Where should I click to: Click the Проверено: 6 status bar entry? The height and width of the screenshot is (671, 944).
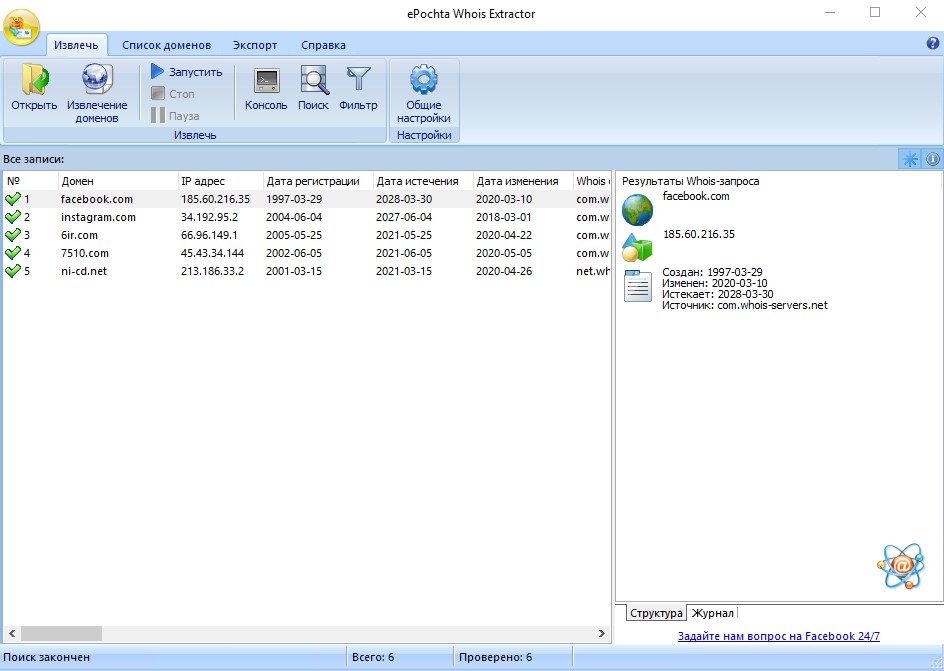pos(495,657)
